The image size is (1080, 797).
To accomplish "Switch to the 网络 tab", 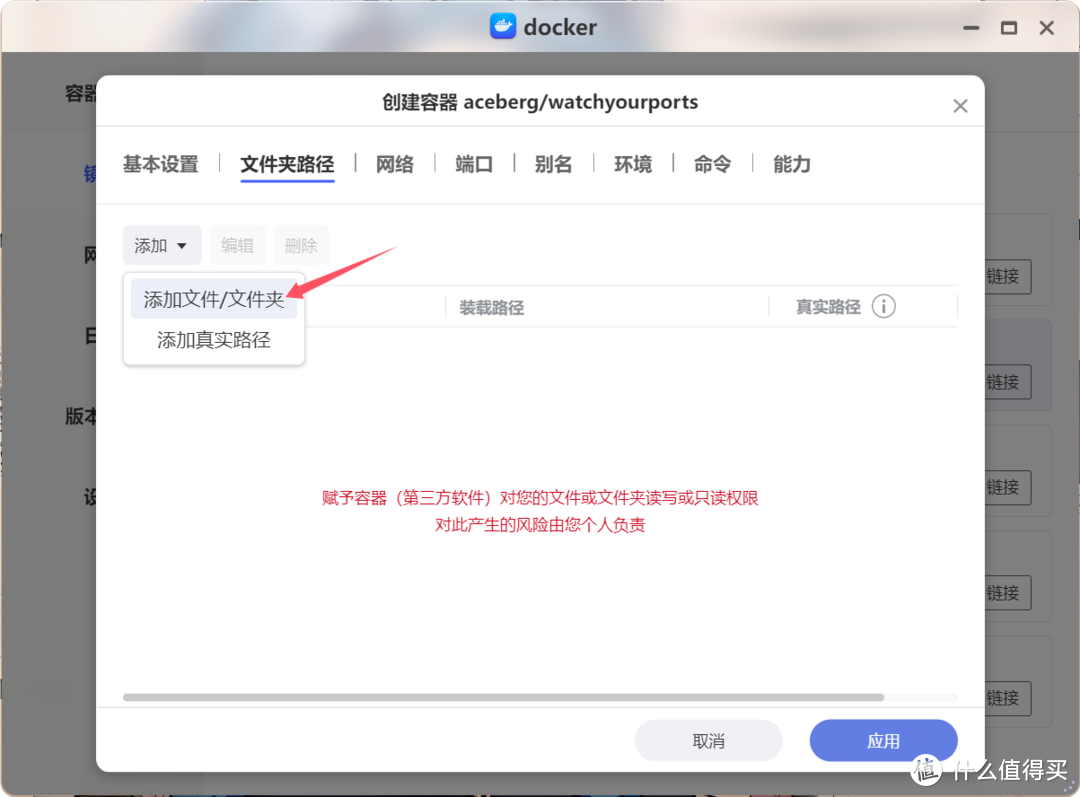I will (x=394, y=164).
